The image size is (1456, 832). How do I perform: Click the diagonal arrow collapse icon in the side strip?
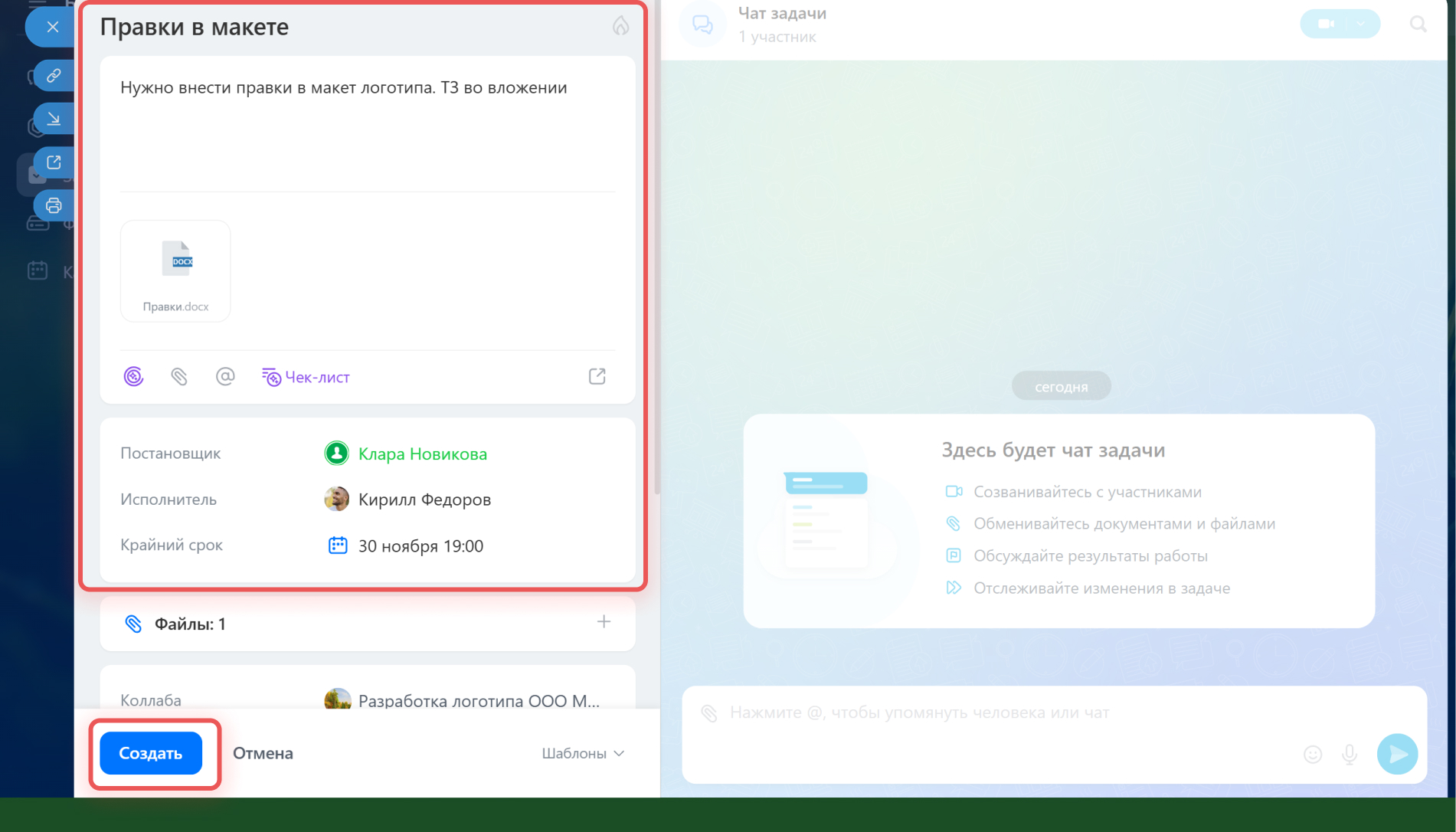54,119
